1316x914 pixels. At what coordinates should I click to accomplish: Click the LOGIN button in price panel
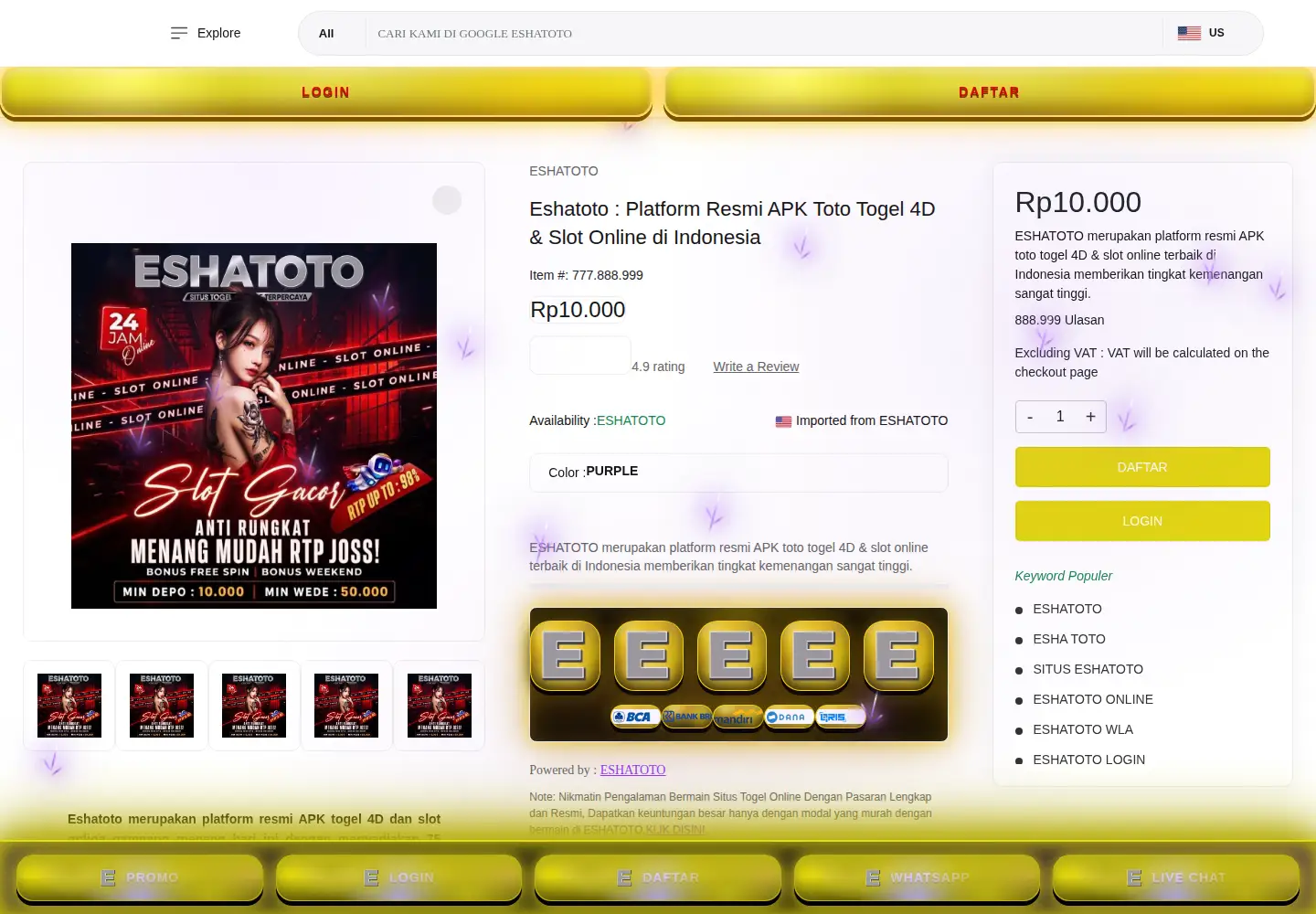click(x=1142, y=521)
